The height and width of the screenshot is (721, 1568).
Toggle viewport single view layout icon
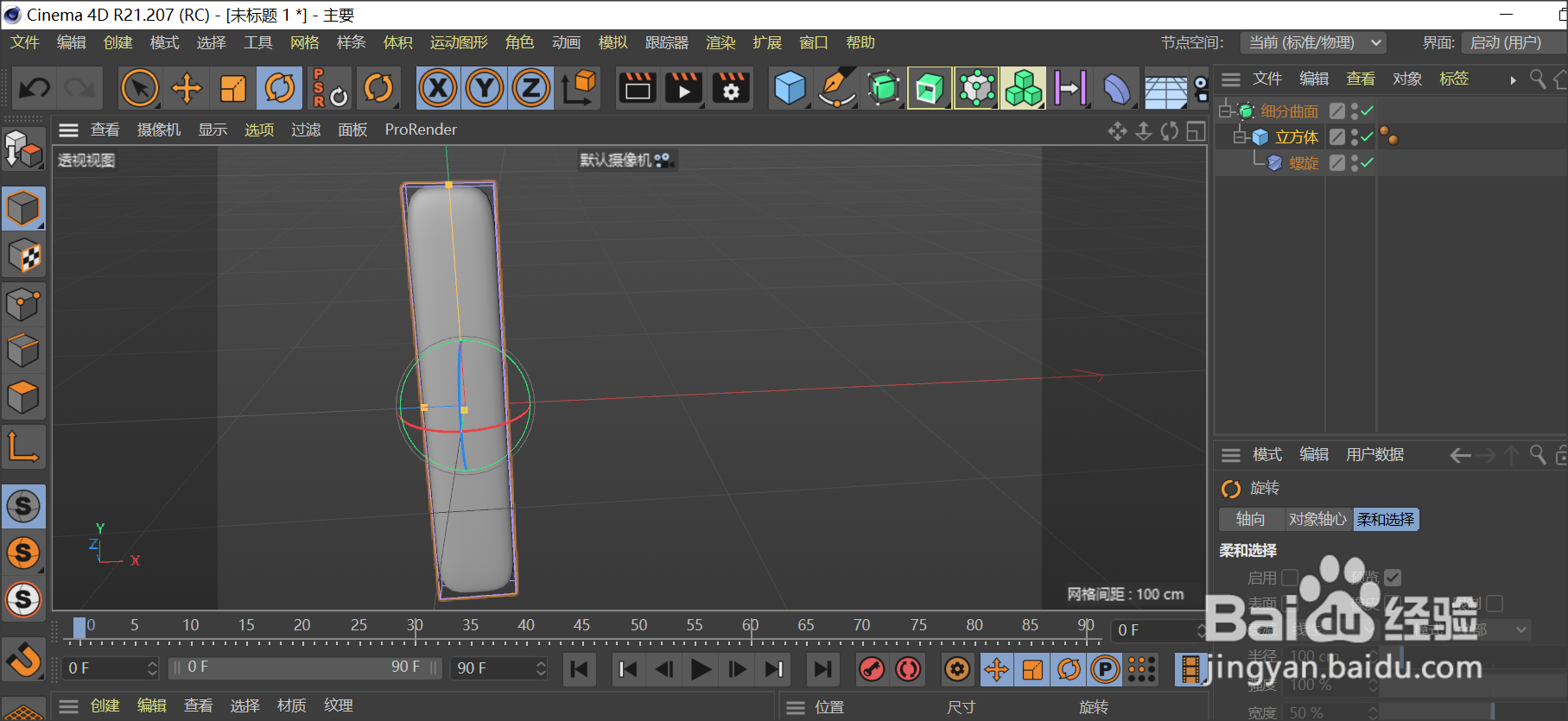pyautogui.click(x=1197, y=131)
